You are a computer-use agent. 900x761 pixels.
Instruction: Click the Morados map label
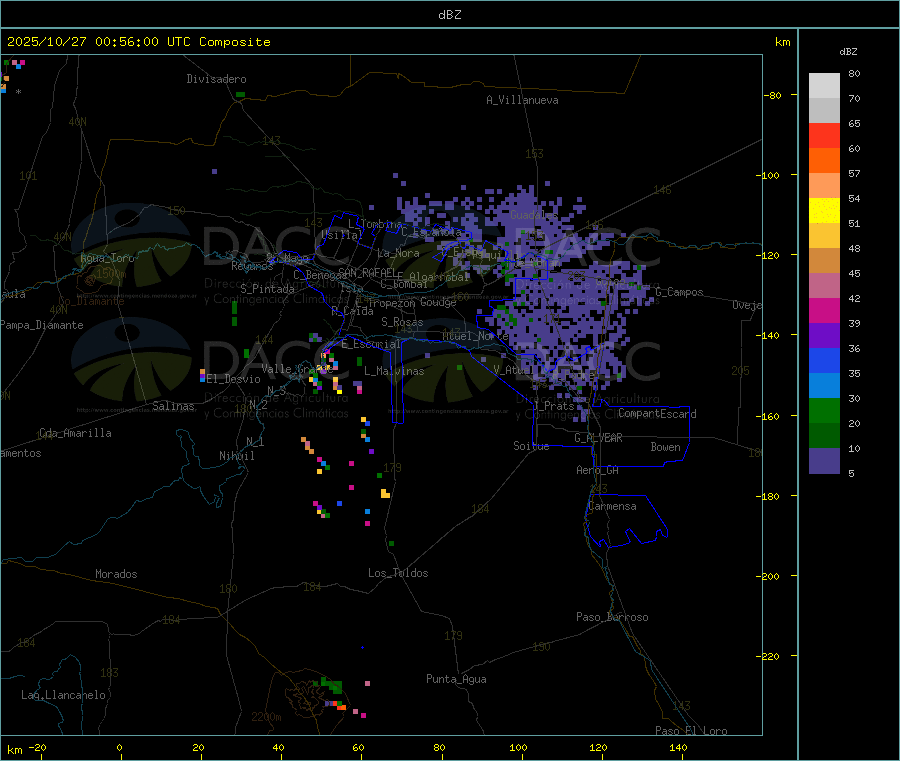click(116, 574)
